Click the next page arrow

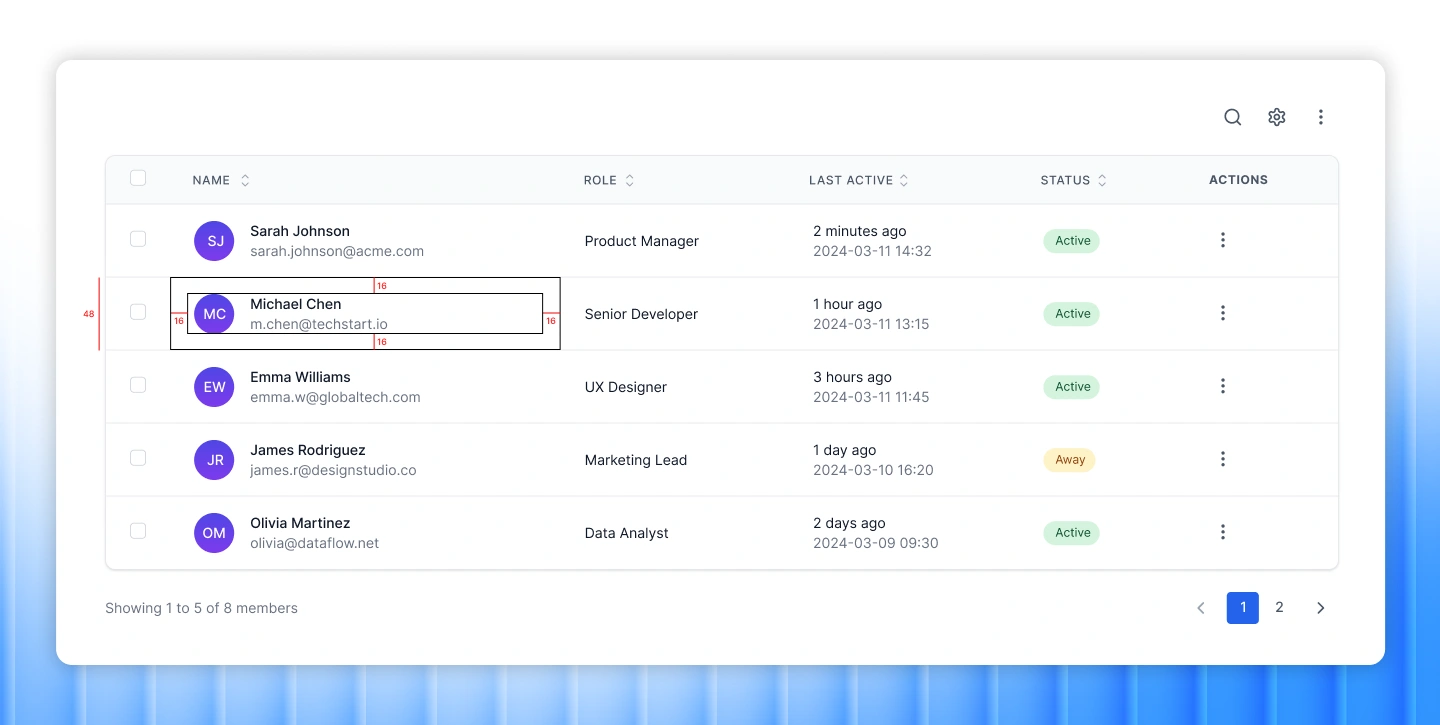click(1320, 607)
